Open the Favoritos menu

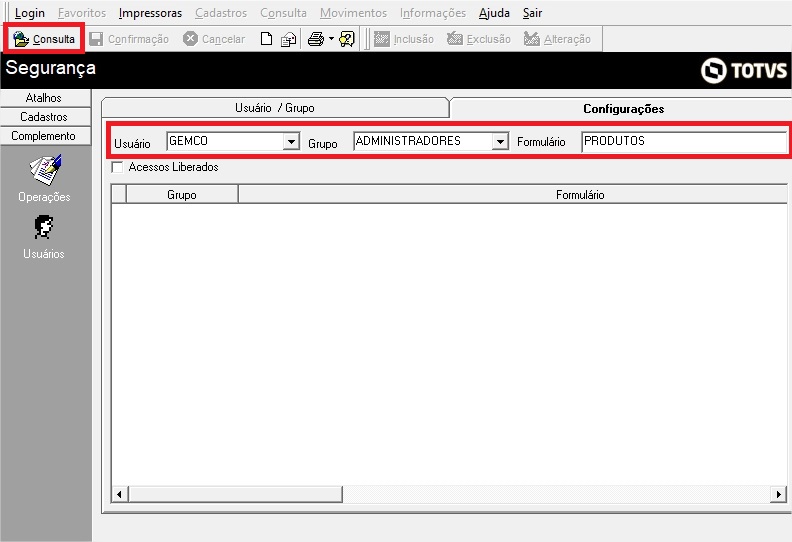[x=82, y=13]
